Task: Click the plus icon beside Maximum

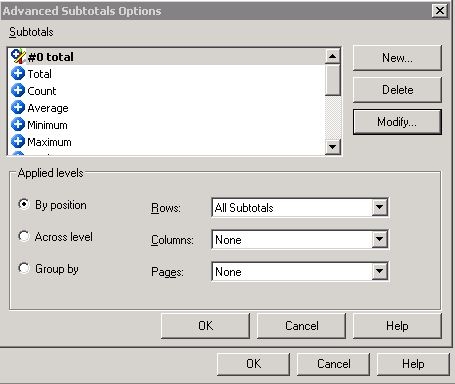Action: coord(18,141)
